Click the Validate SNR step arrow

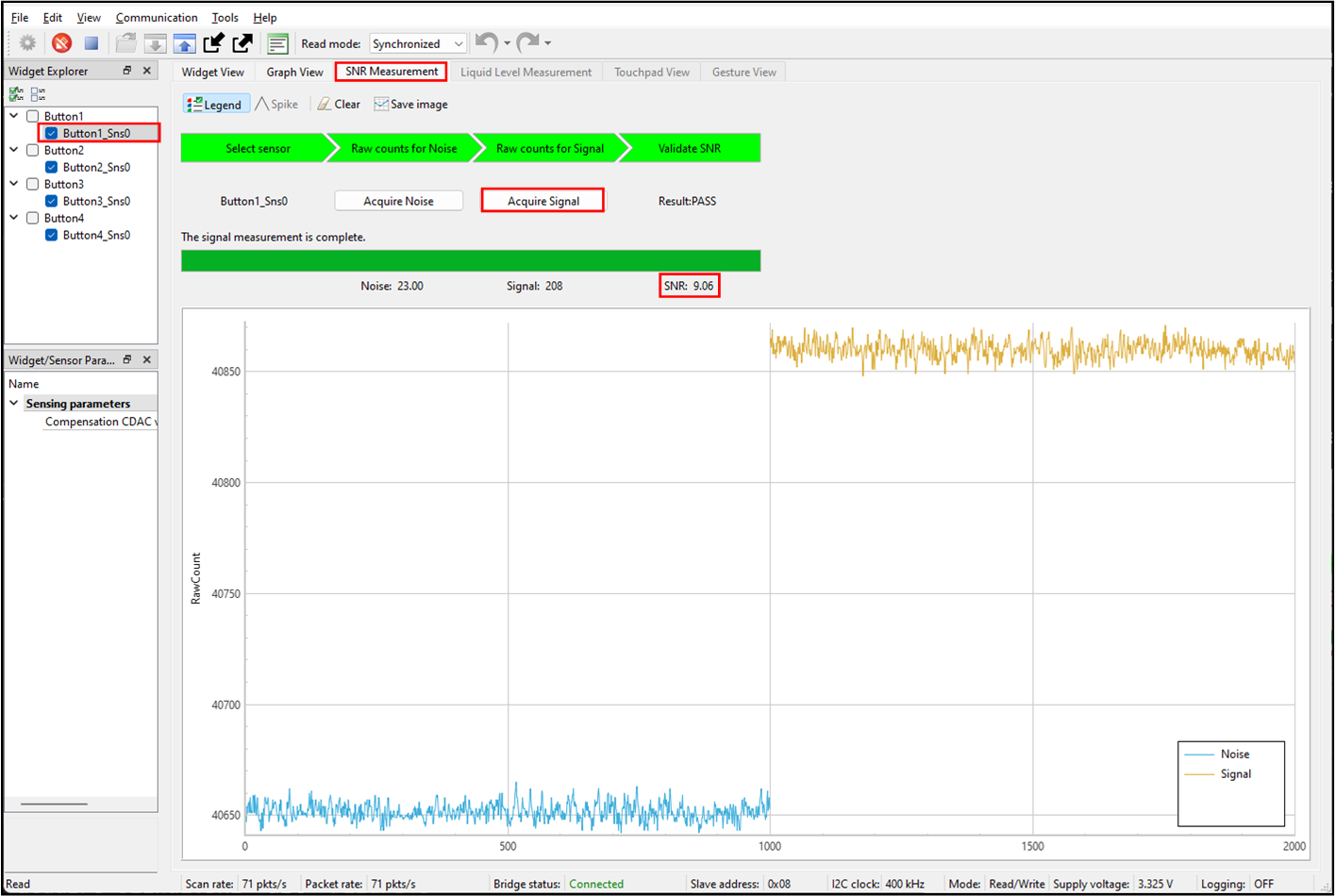690,148
